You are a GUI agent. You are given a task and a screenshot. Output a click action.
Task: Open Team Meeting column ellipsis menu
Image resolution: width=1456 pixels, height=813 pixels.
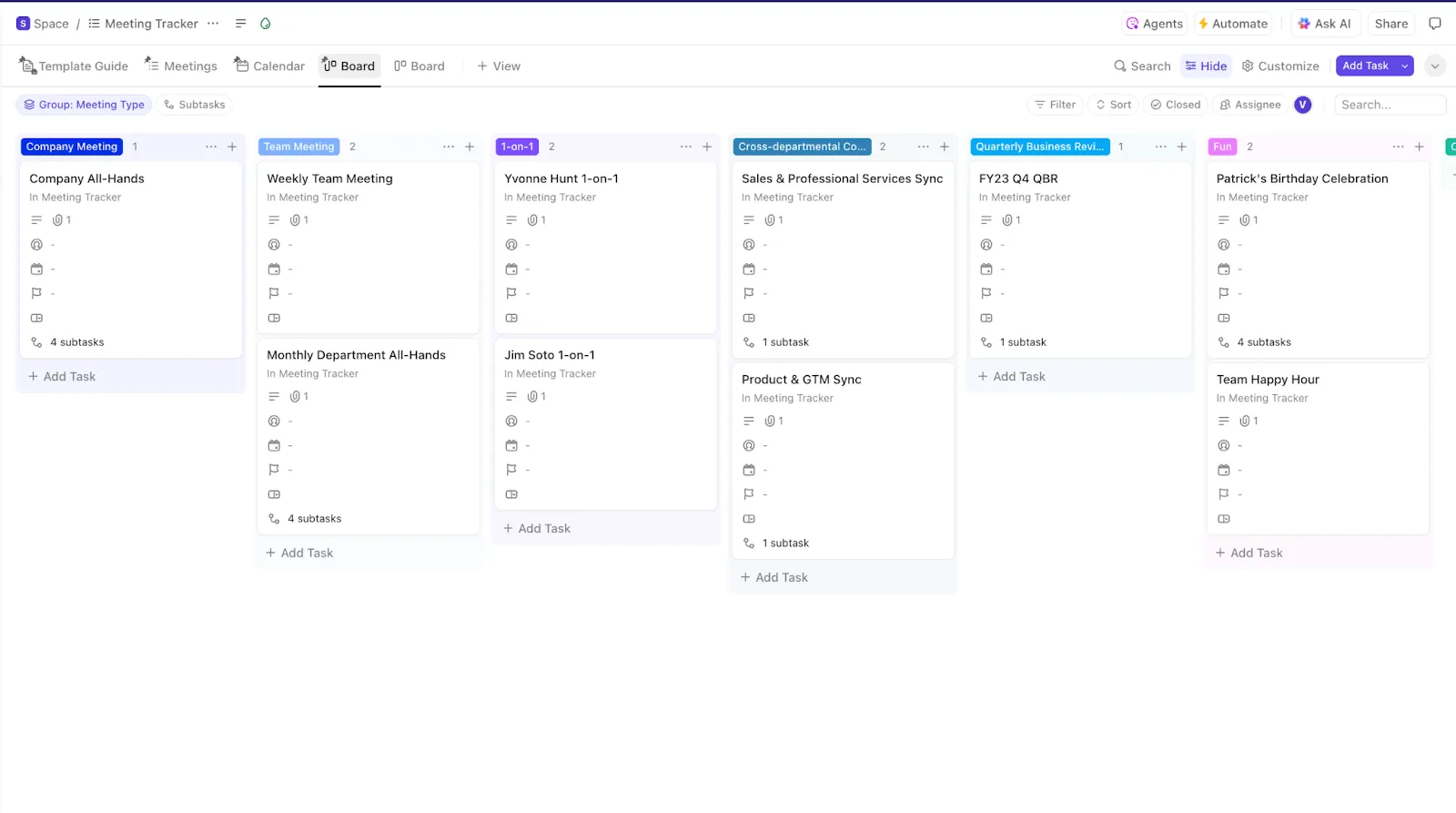449,147
